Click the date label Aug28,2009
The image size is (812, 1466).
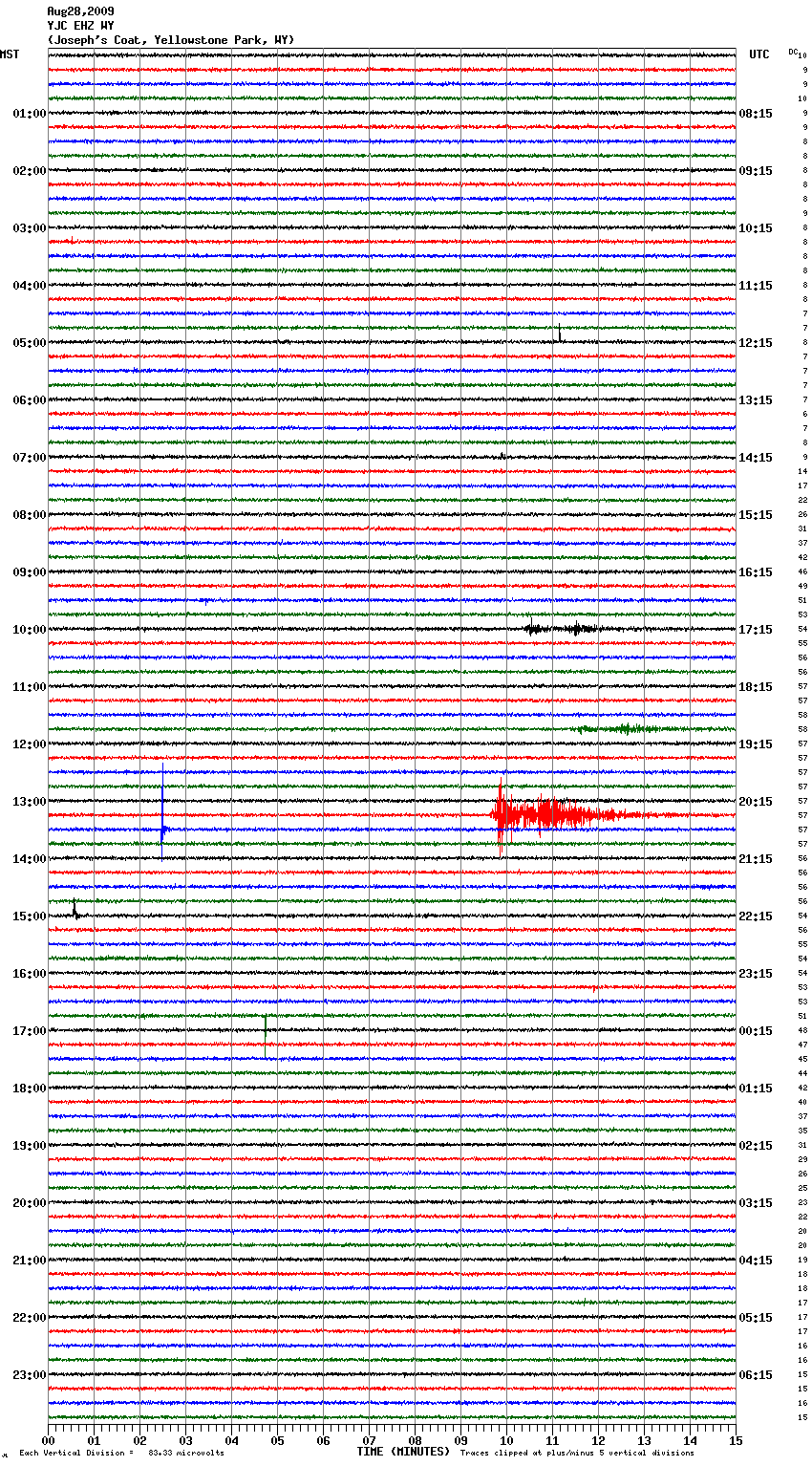pos(80,11)
